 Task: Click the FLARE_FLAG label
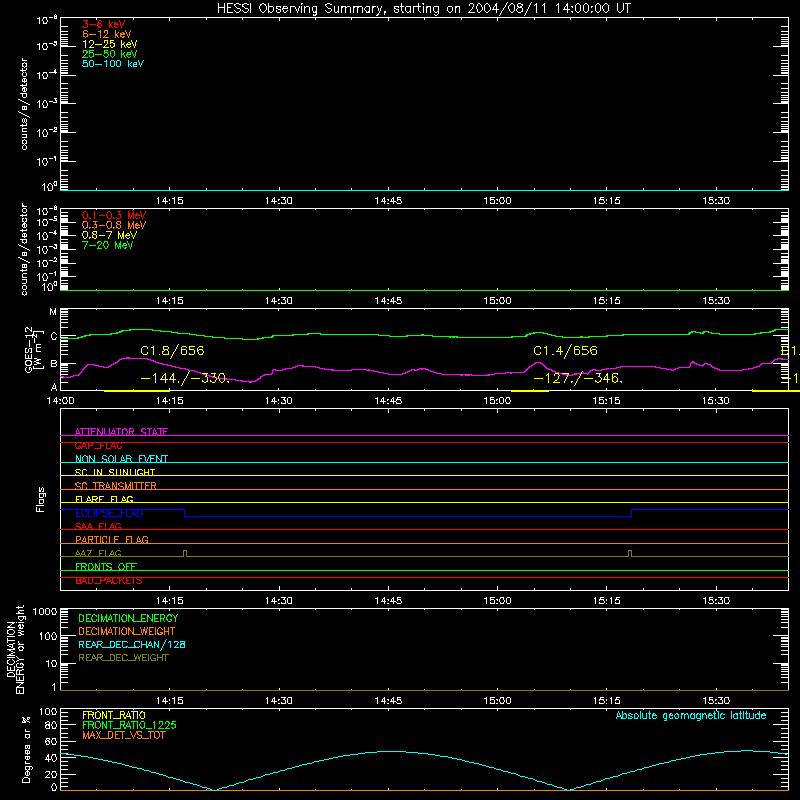pos(104,499)
